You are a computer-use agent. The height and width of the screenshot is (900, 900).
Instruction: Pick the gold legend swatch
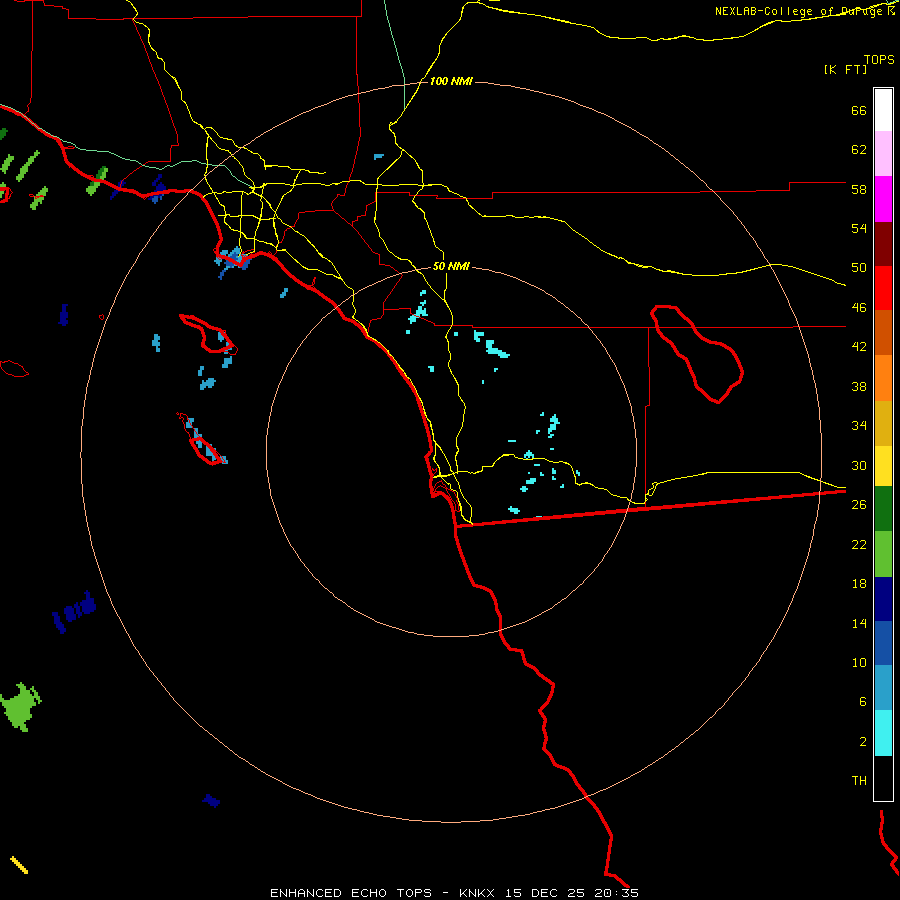pos(883,423)
